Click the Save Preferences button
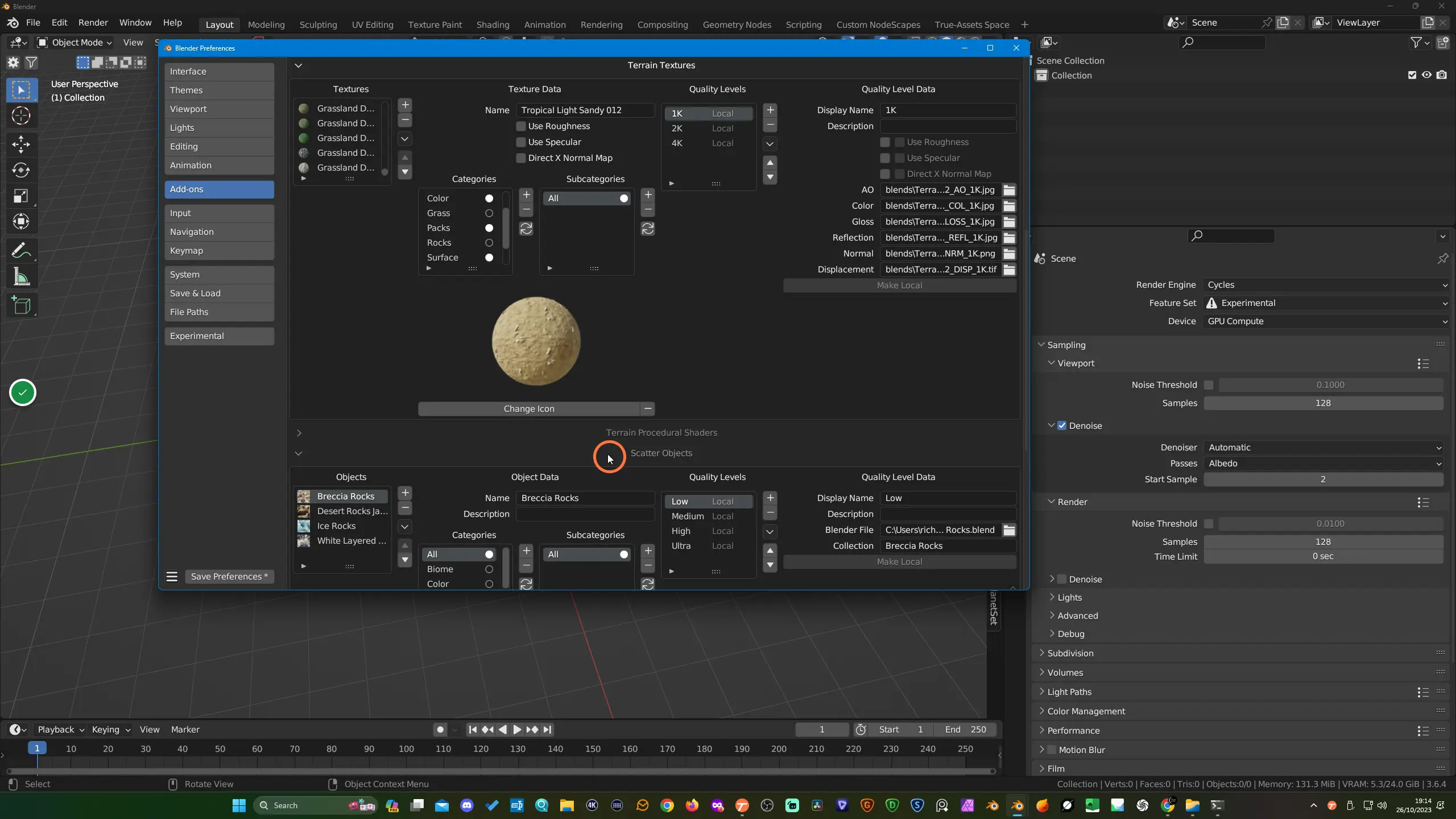Screen dimensions: 1456x819 click(x=229, y=577)
